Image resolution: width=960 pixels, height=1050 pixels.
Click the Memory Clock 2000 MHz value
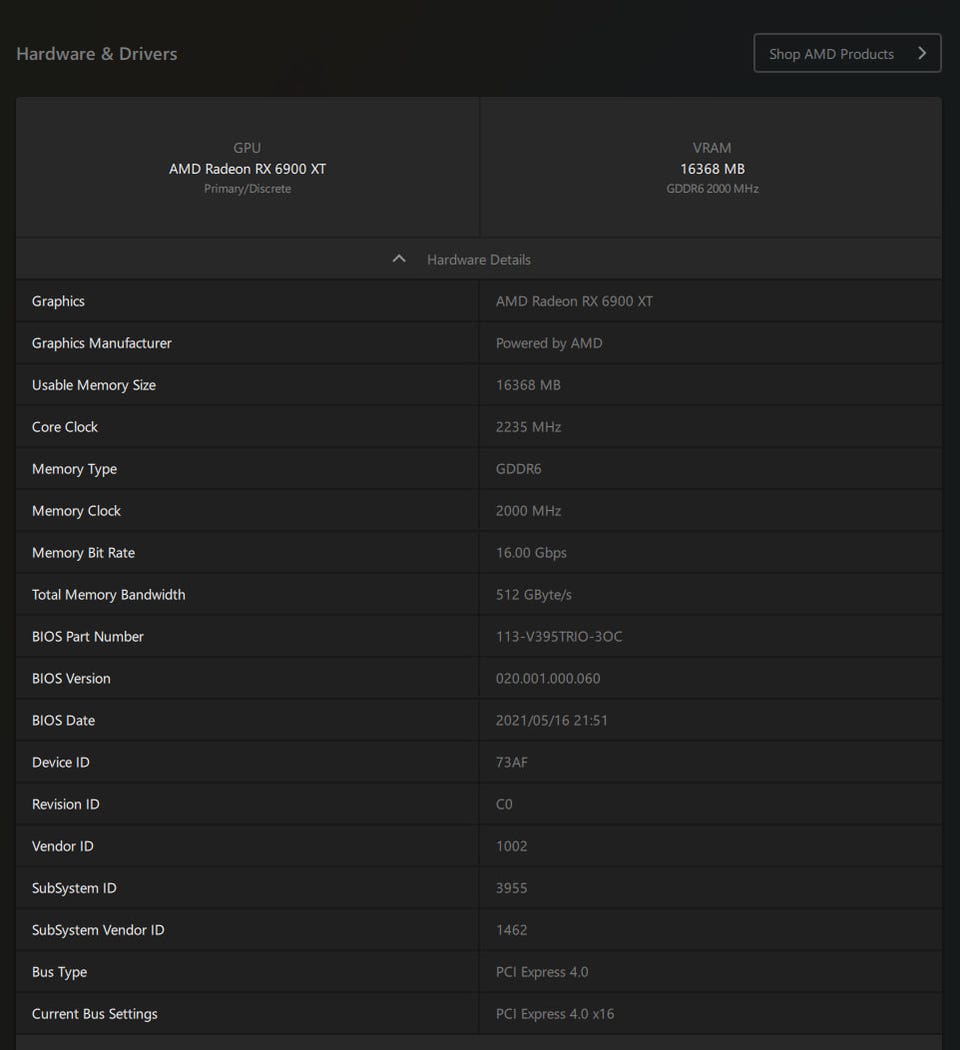click(528, 510)
